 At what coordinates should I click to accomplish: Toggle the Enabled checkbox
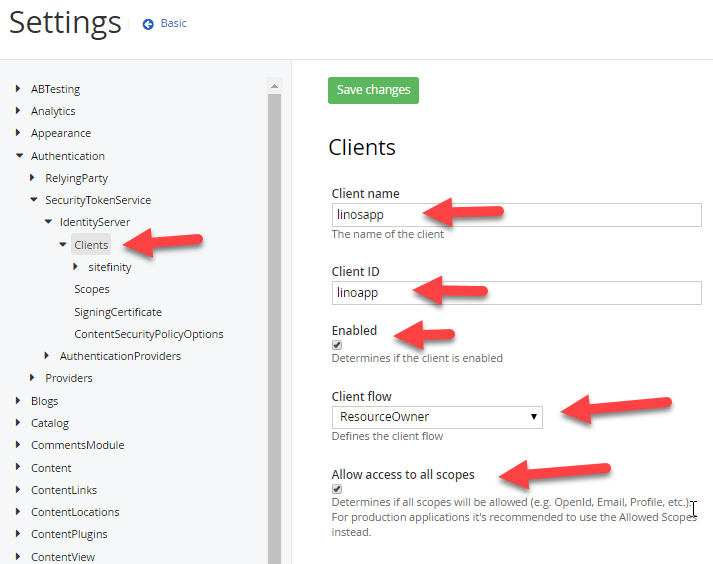pyautogui.click(x=337, y=345)
